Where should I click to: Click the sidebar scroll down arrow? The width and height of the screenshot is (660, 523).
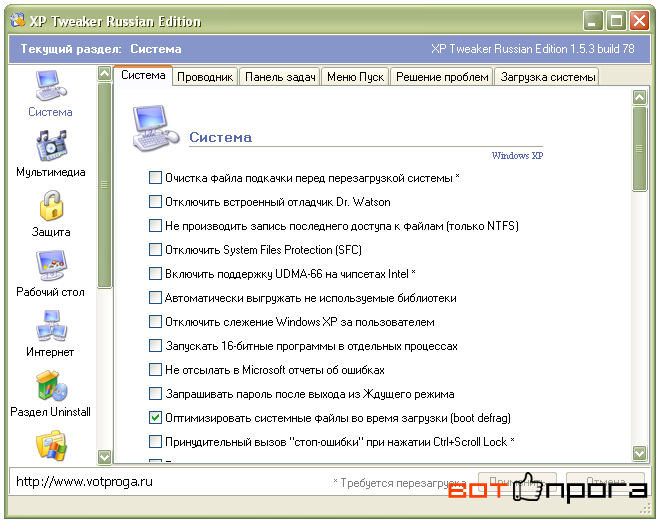(x=104, y=457)
